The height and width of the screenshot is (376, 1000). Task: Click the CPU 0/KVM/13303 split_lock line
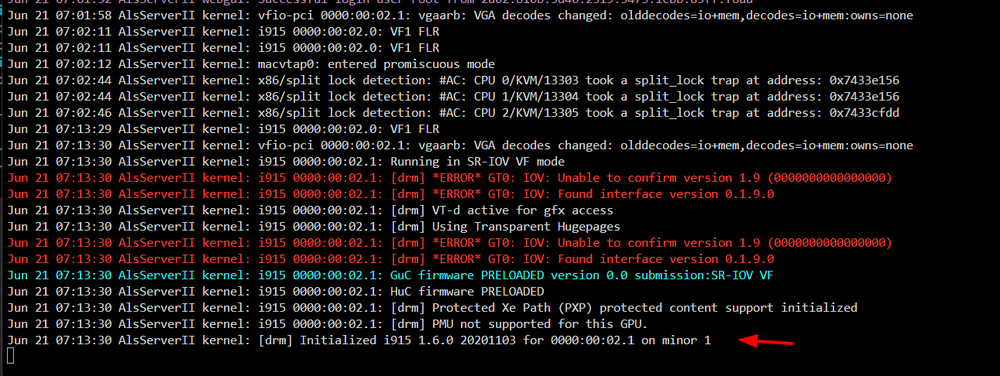coord(453,81)
